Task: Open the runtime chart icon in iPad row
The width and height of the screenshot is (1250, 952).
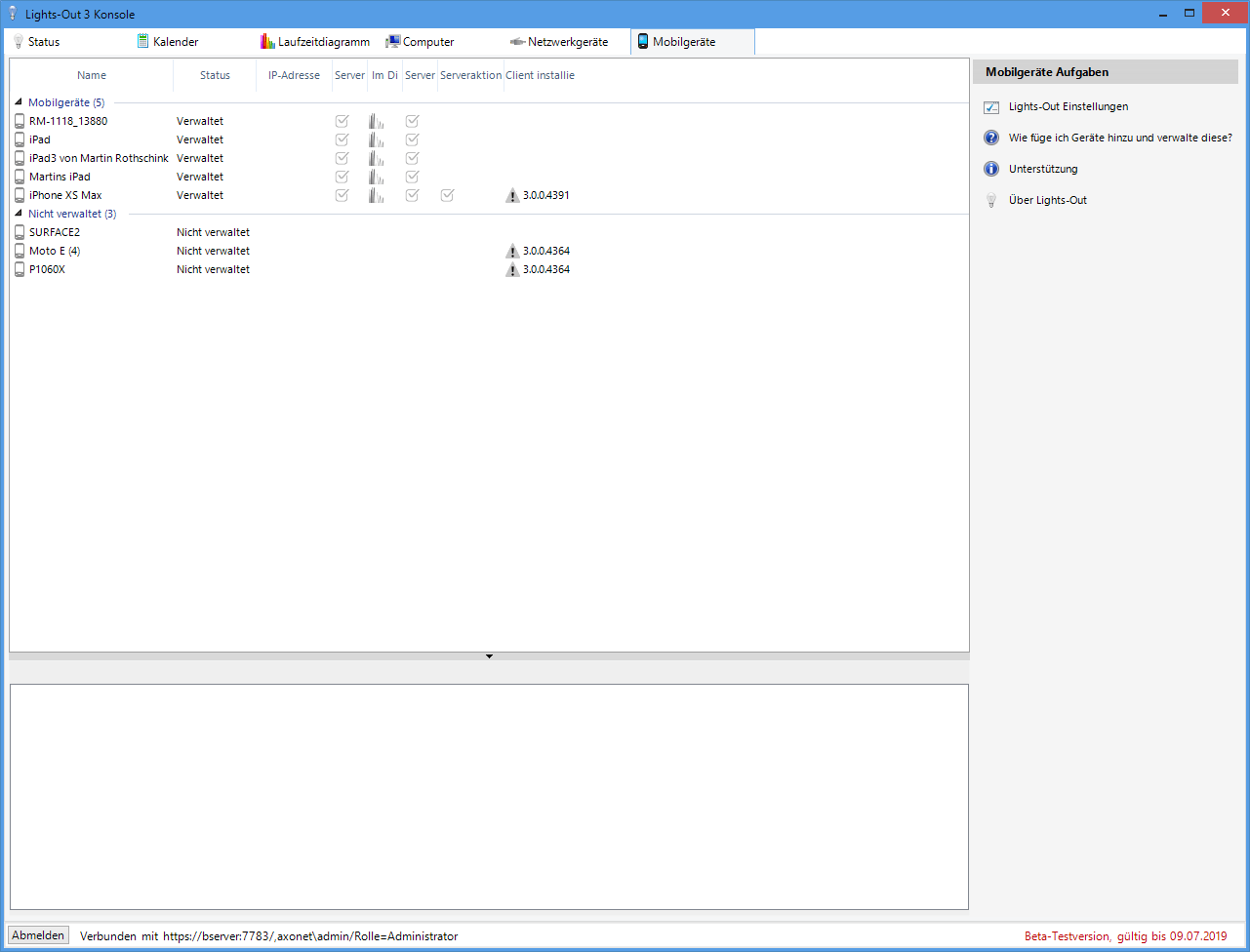Action: [x=376, y=139]
